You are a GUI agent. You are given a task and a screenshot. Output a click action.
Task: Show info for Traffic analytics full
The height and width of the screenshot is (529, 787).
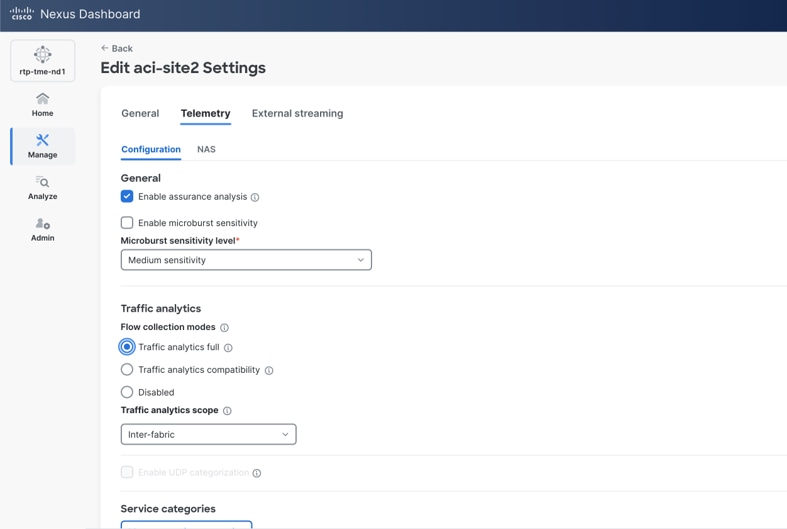(228, 348)
